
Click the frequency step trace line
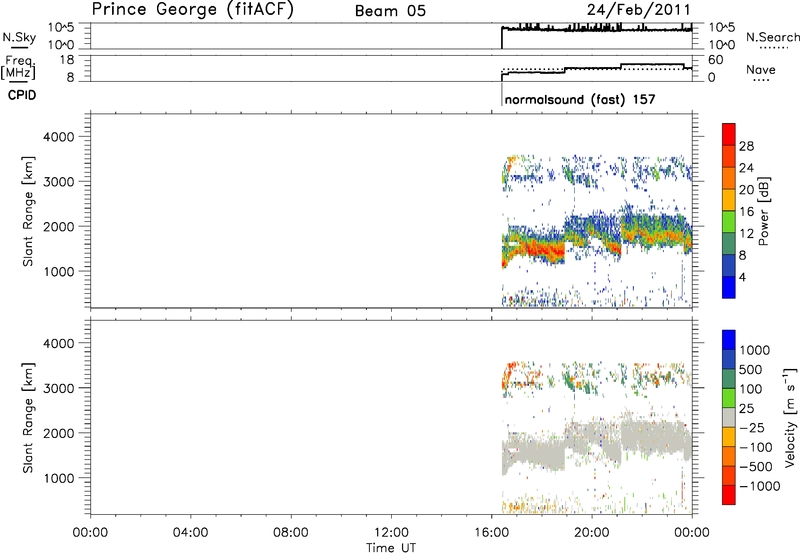click(597, 69)
